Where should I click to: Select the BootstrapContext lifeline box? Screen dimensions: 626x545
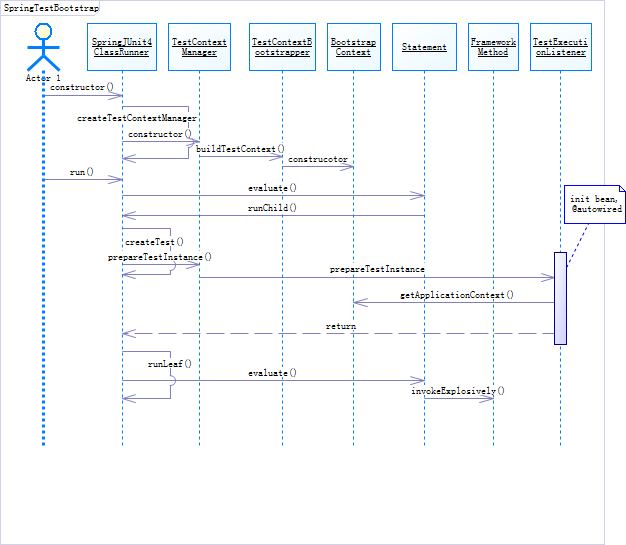(x=354, y=47)
